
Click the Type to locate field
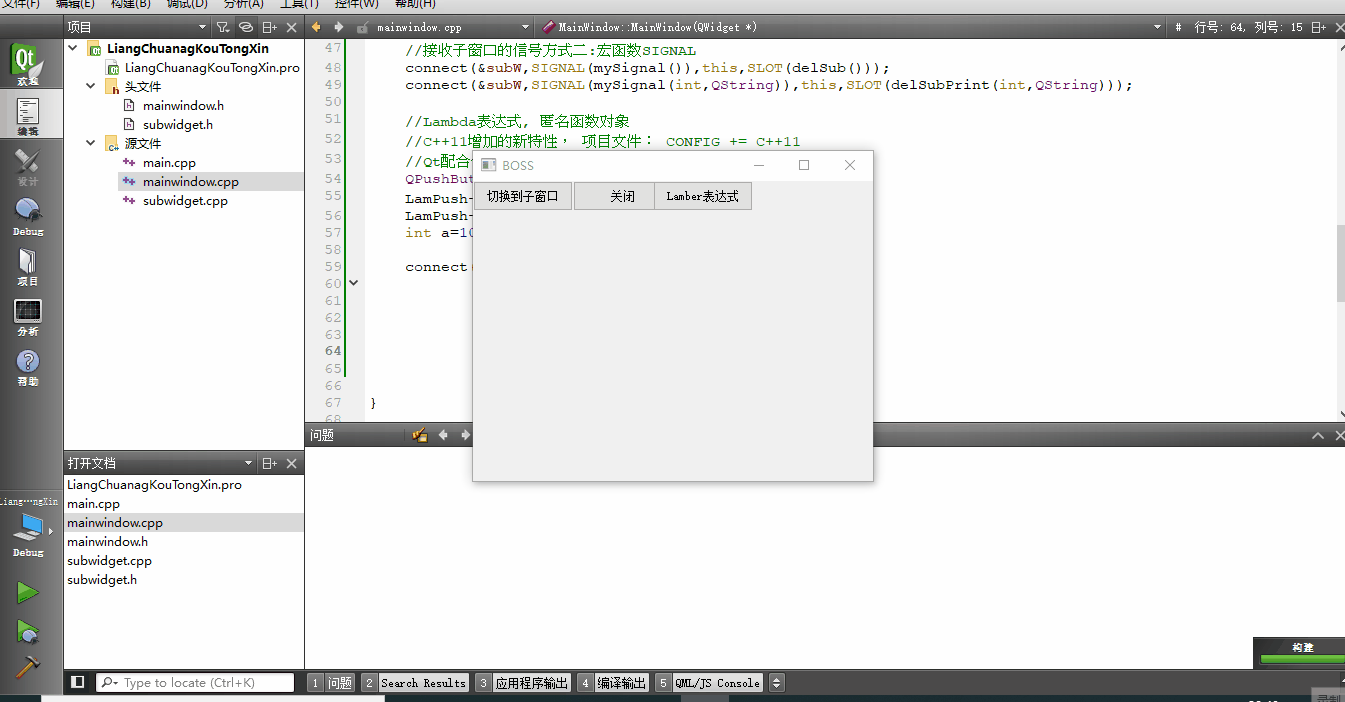195,683
